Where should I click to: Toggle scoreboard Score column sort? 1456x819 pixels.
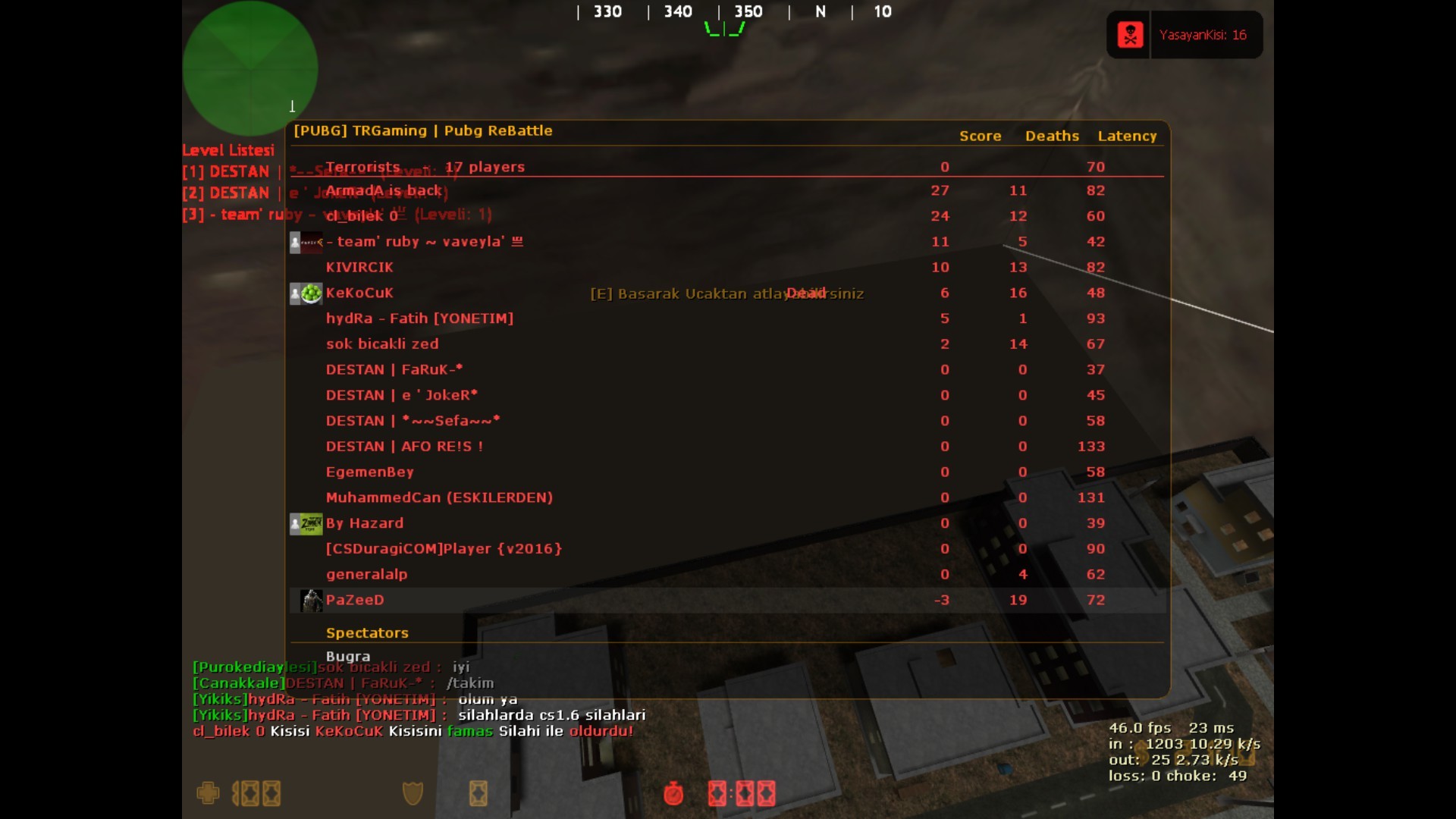[979, 135]
